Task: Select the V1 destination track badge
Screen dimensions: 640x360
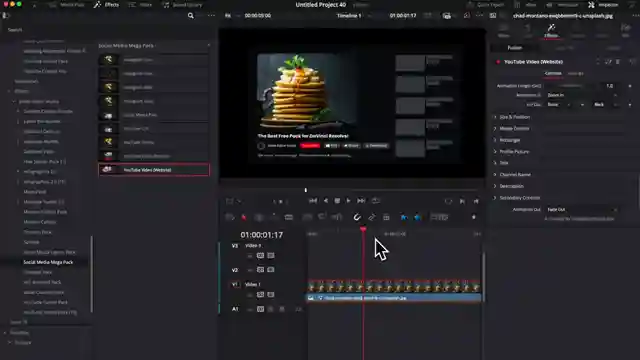Action: point(235,284)
